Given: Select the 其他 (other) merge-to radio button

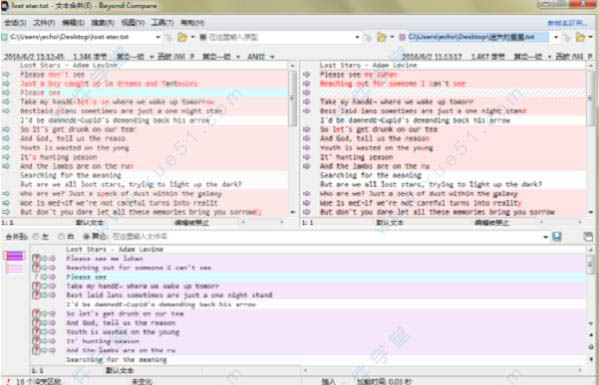Looking at the screenshot, I should click(86, 237).
